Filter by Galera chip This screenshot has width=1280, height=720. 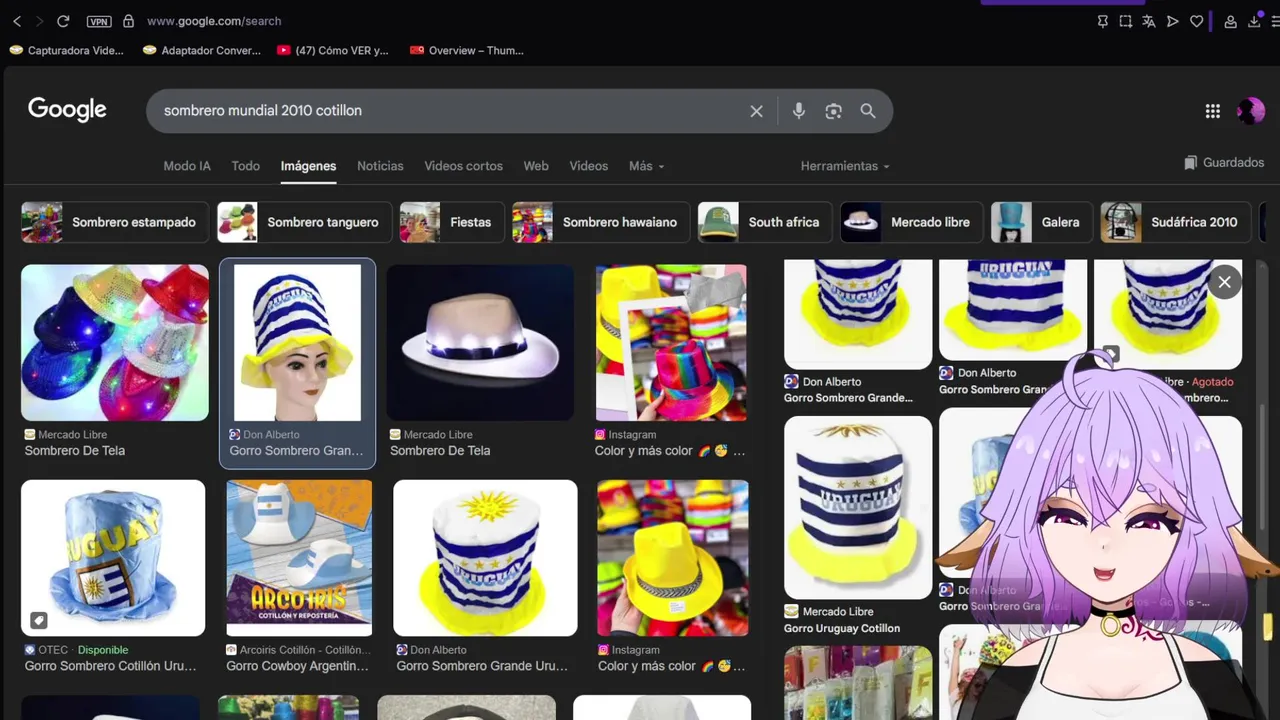point(1042,222)
